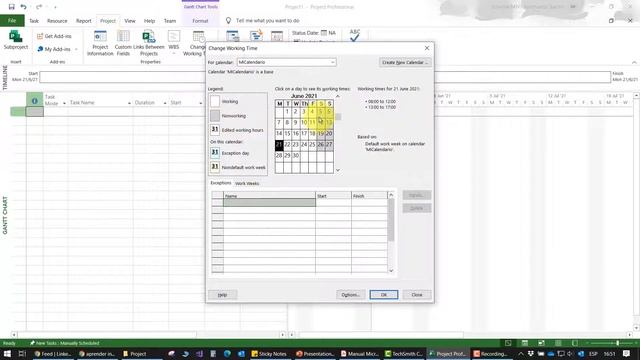
Task: Open the File backstage menu
Action: [x=12, y=21]
